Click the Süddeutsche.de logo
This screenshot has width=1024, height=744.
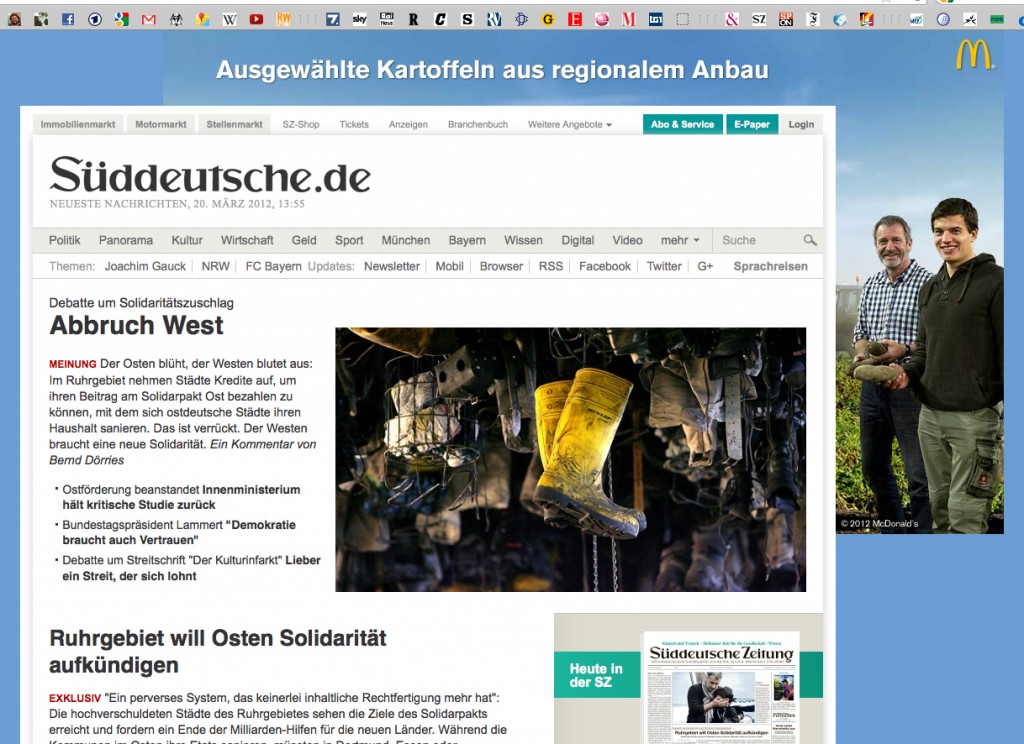pos(210,175)
